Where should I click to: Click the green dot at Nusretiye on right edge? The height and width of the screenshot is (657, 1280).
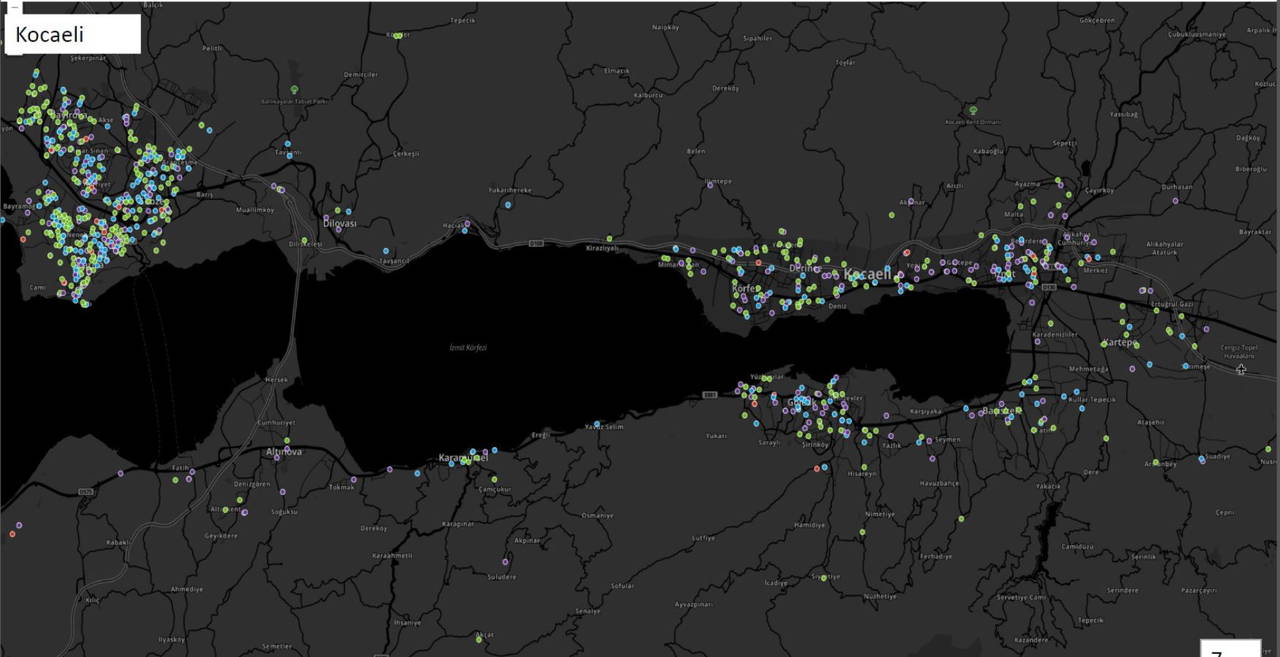tap(1269, 451)
